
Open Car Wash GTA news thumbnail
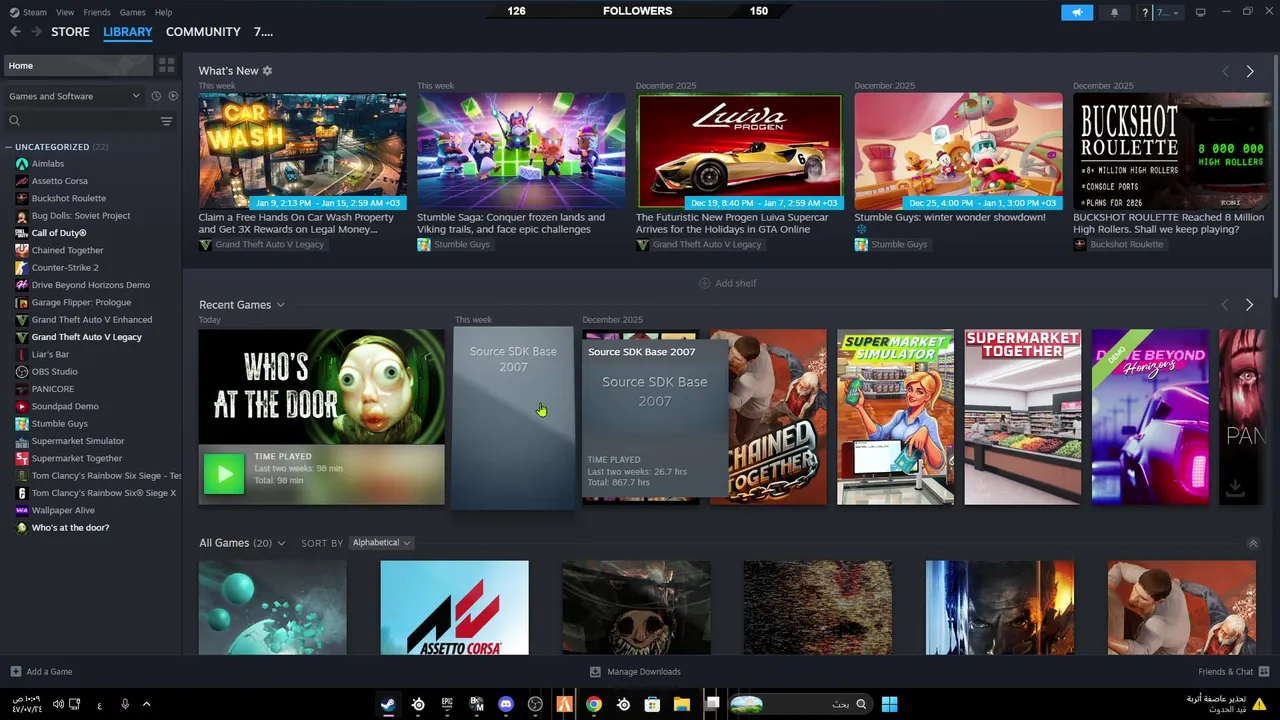coord(302,151)
